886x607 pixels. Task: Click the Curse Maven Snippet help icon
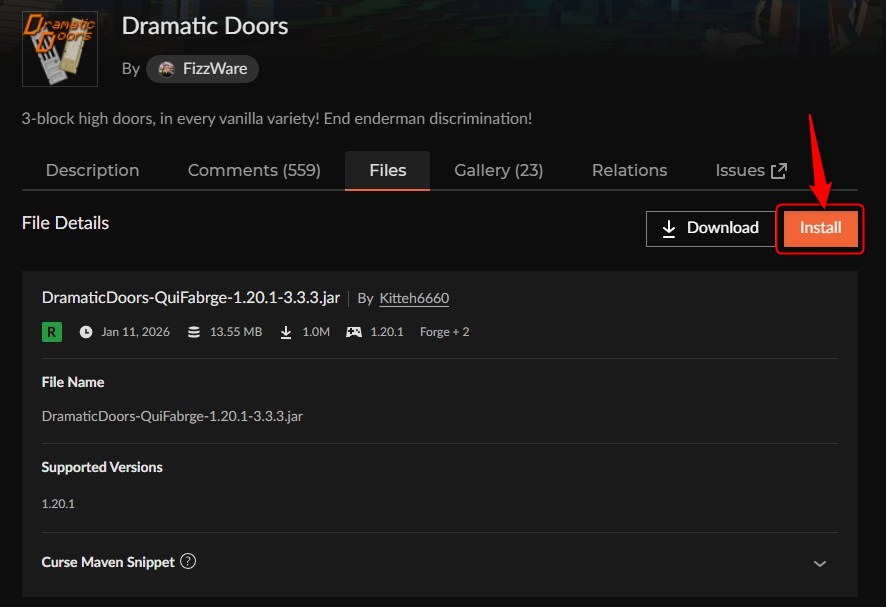click(188, 561)
